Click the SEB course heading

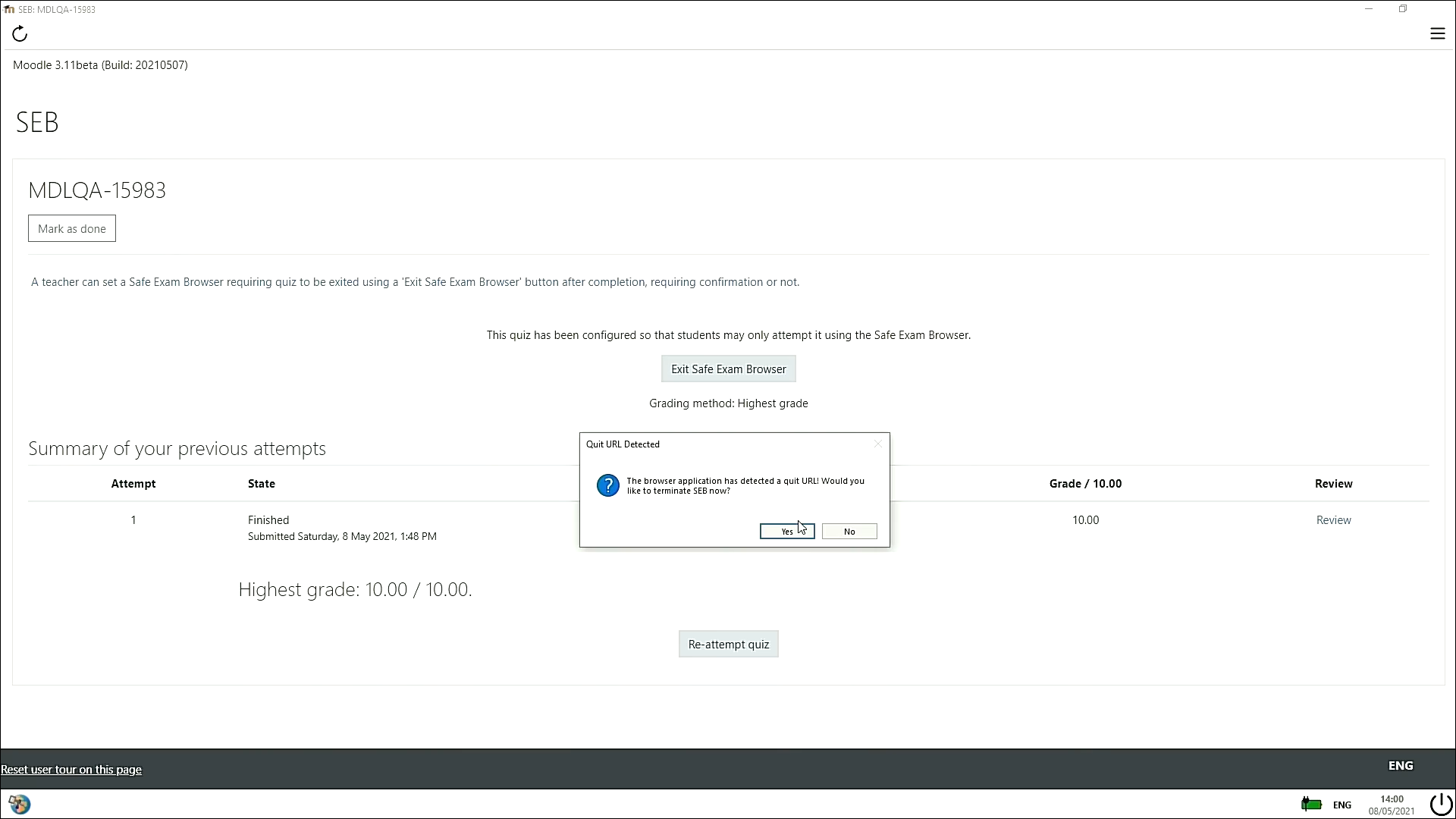pos(37,122)
